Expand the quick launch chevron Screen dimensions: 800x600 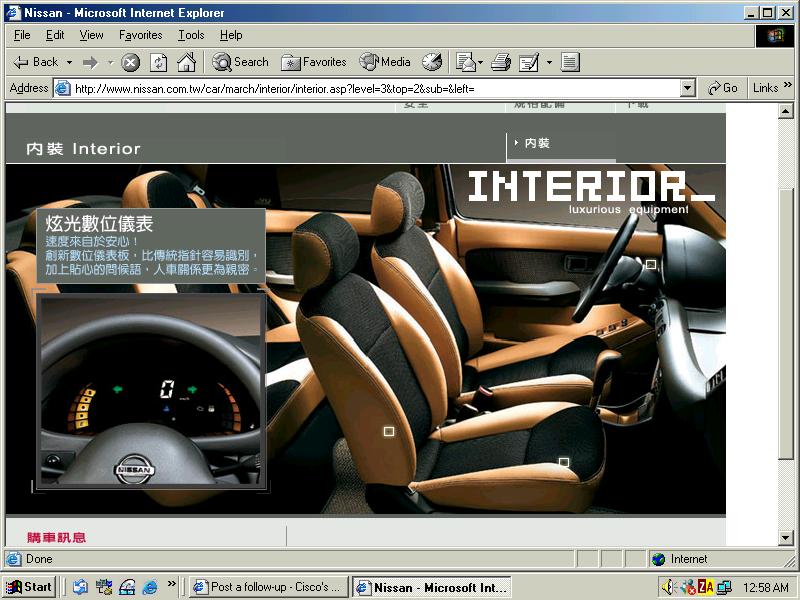point(171,583)
